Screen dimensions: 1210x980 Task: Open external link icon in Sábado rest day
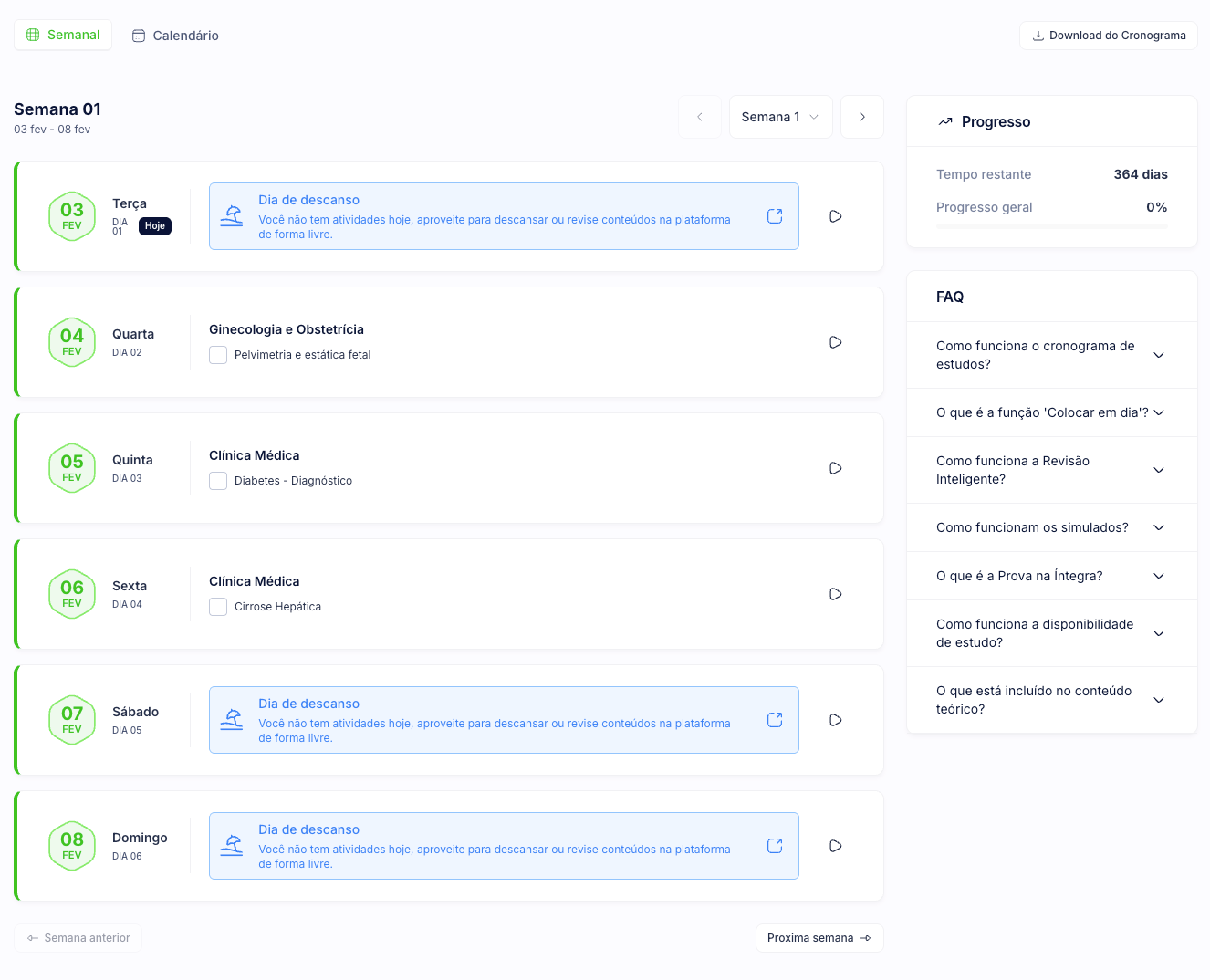point(775,720)
